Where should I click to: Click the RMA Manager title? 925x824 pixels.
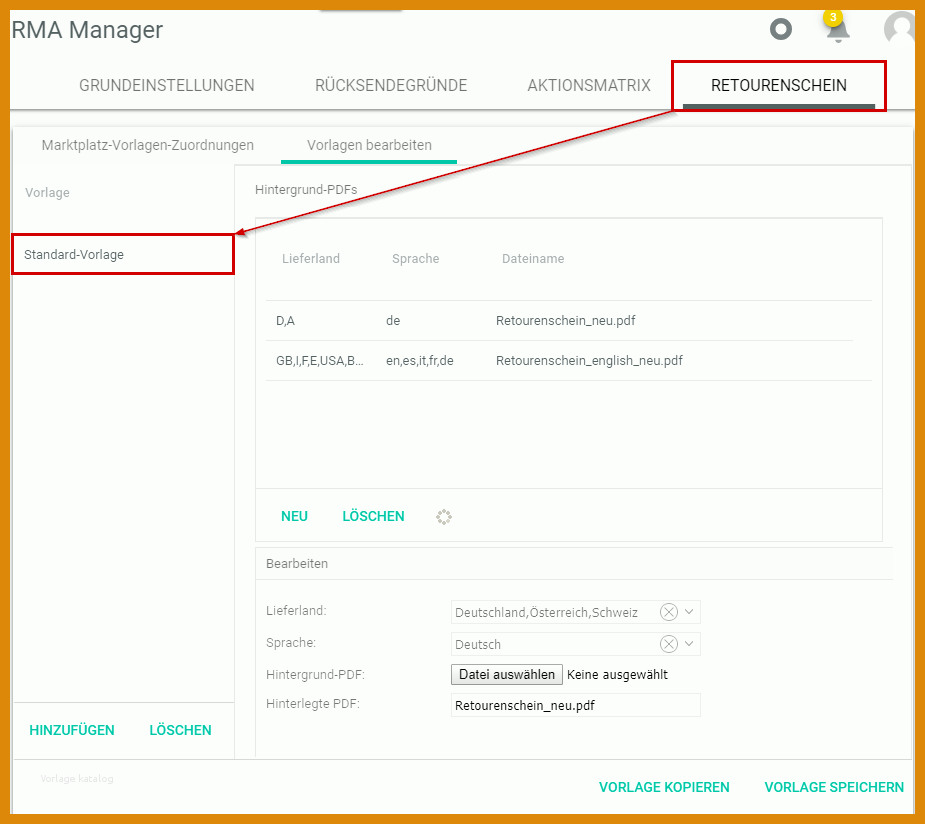(x=87, y=29)
